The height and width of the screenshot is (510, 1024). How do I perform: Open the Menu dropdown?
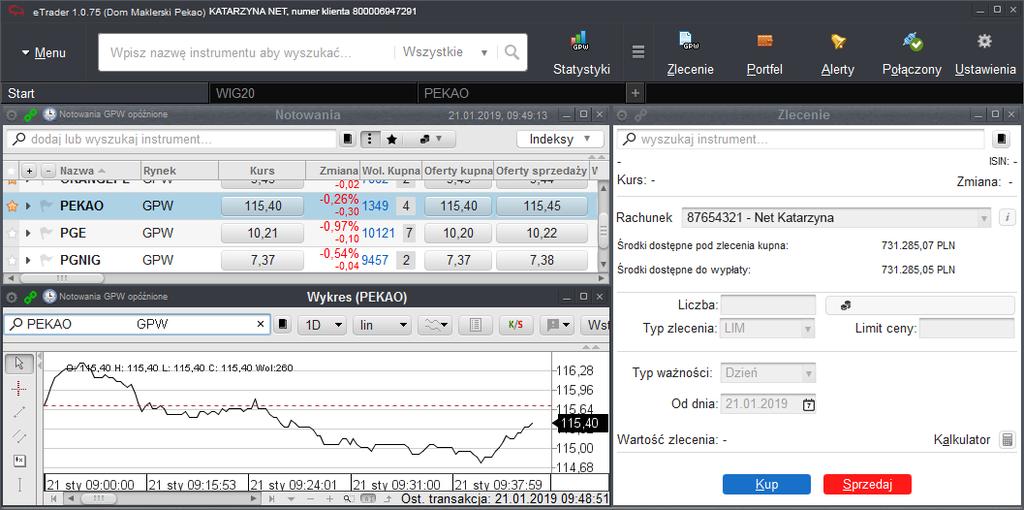(x=44, y=53)
